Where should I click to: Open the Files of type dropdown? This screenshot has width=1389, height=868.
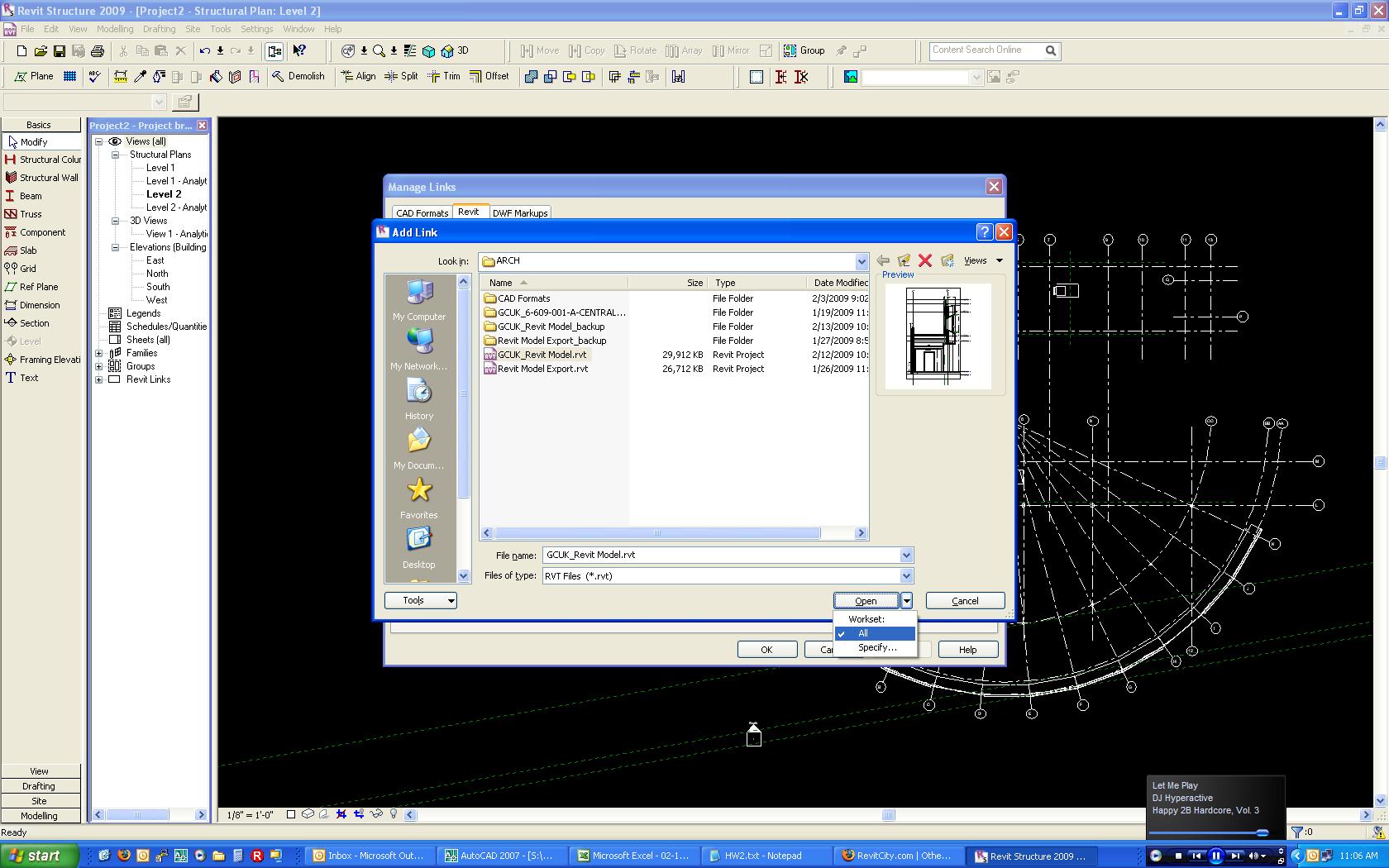(905, 576)
